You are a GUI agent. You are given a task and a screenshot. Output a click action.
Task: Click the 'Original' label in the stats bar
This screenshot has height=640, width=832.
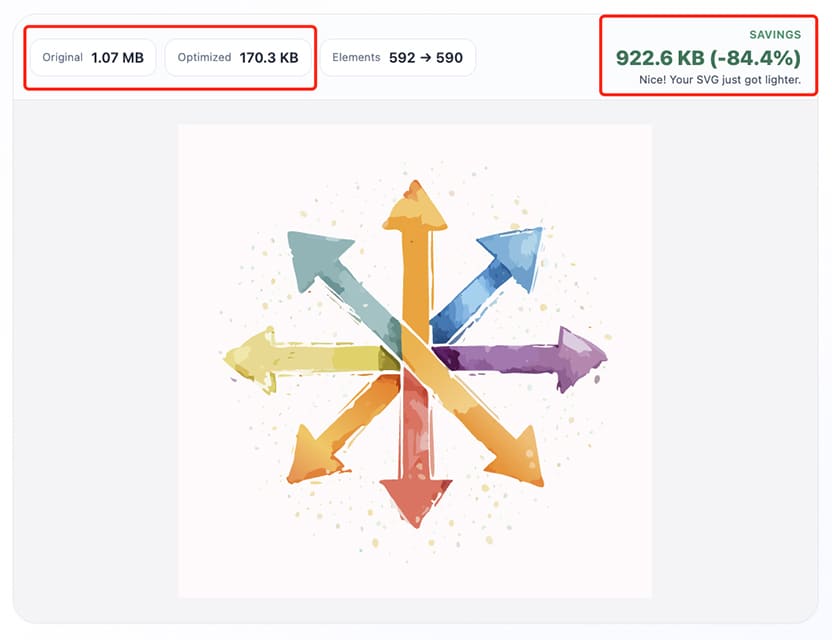tap(63, 58)
